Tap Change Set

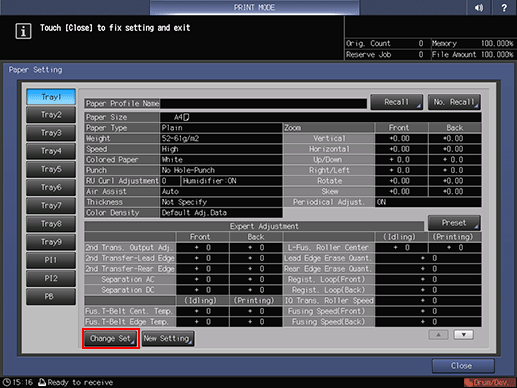click(x=111, y=339)
